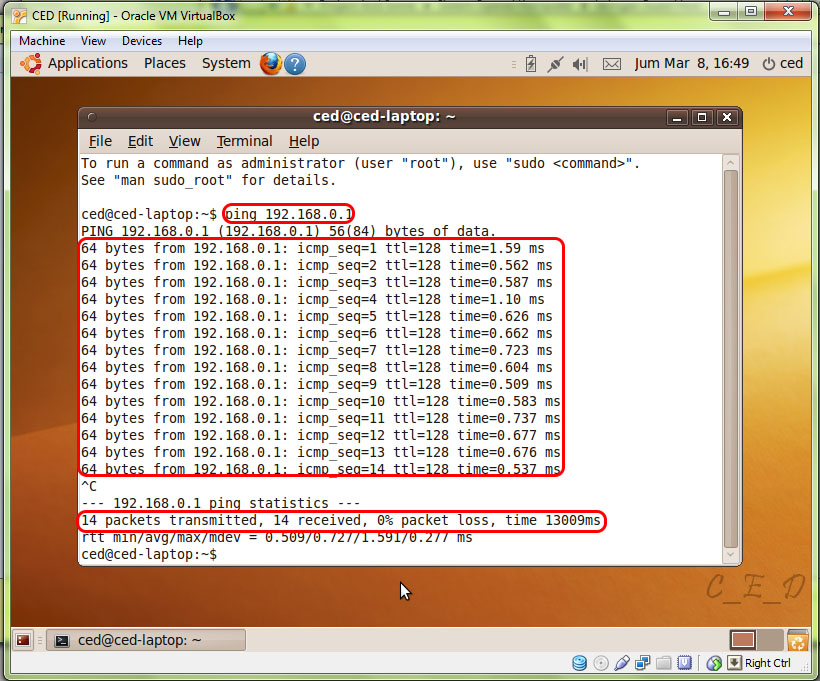The width and height of the screenshot is (820, 681).
Task: Launch Firefox from the top panel
Action: point(271,64)
